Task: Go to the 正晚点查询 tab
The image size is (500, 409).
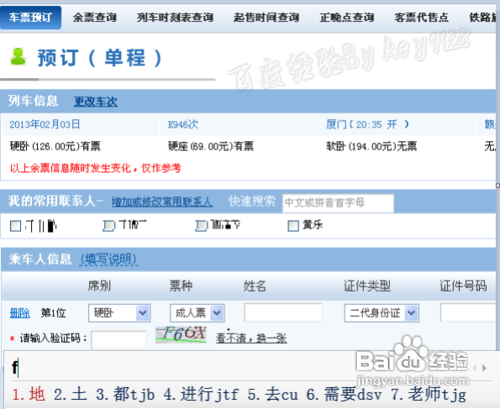Action: pos(347,17)
